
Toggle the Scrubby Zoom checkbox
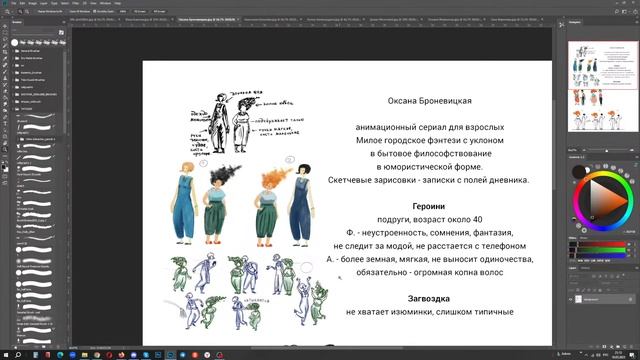(x=95, y=11)
